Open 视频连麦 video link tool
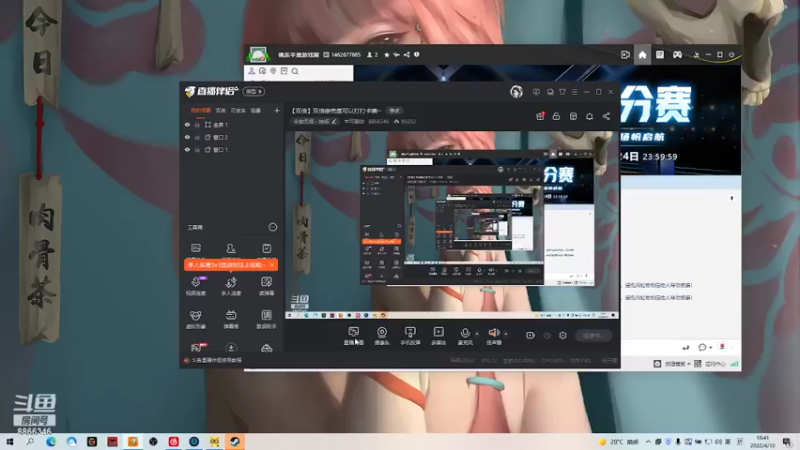The image size is (800, 450). pyautogui.click(x=196, y=286)
